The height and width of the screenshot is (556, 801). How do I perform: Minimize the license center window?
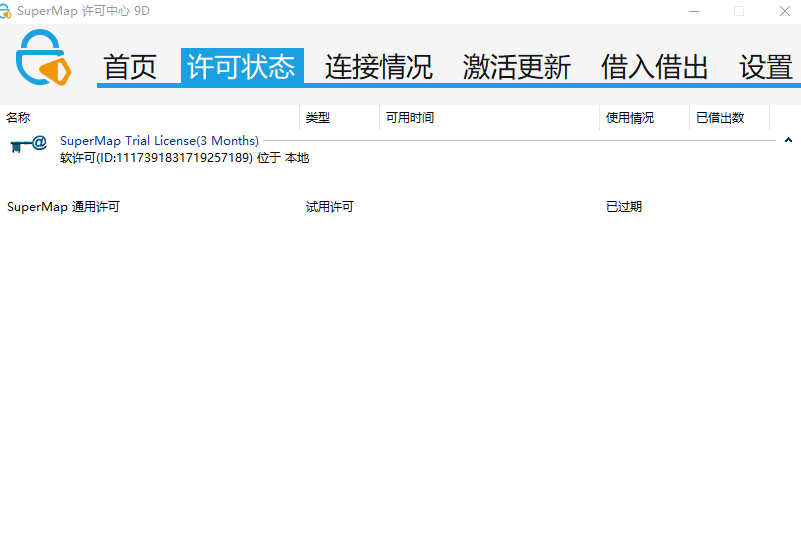coord(694,11)
